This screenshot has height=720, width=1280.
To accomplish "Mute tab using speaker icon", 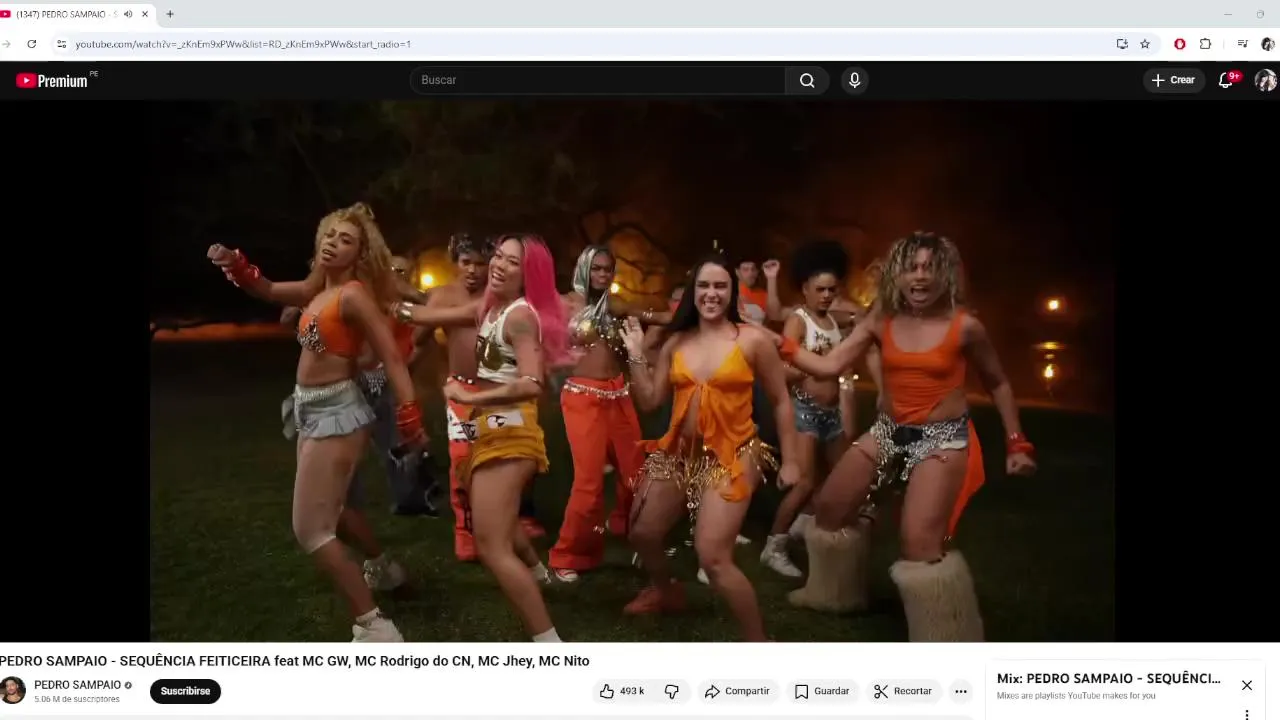I will (128, 14).
